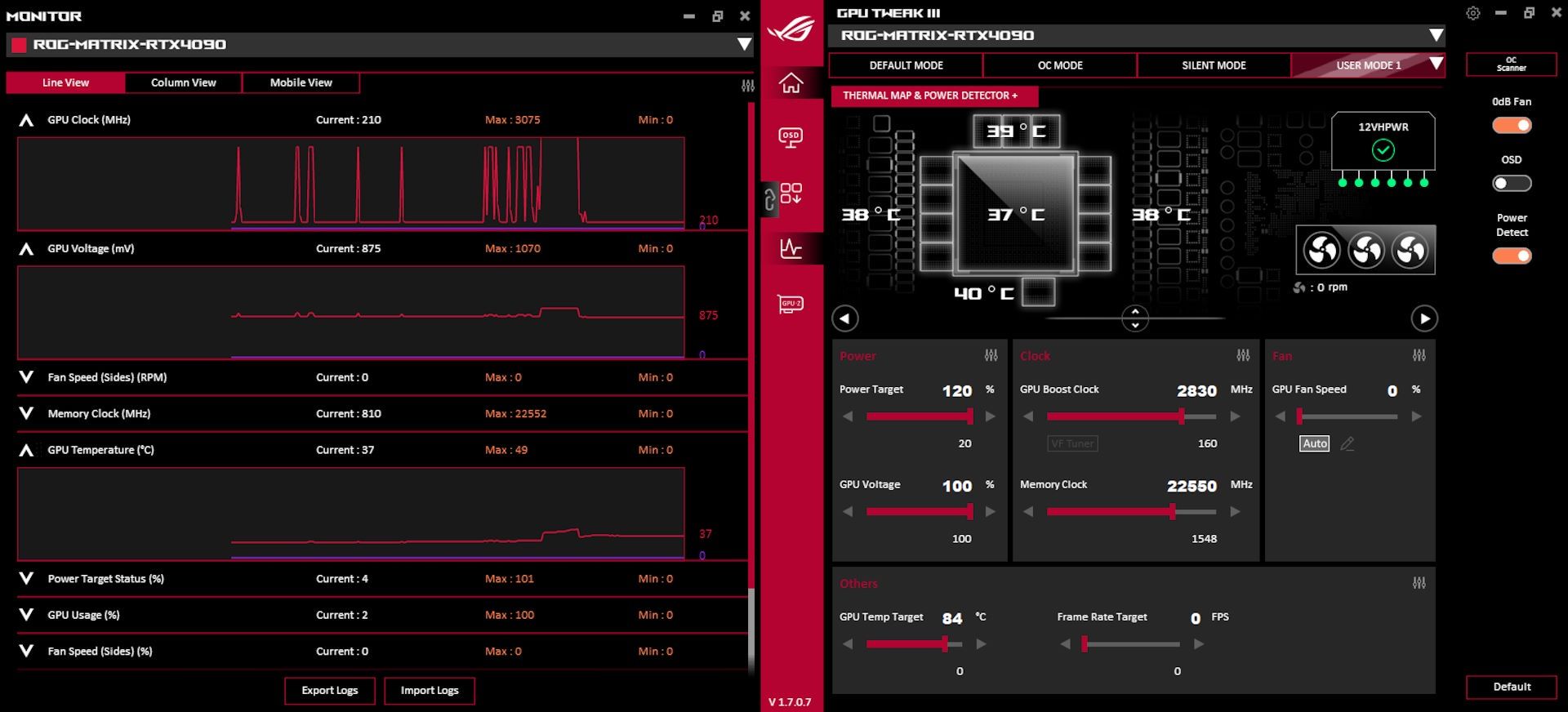Expand the Memory Clock row

coord(26,413)
